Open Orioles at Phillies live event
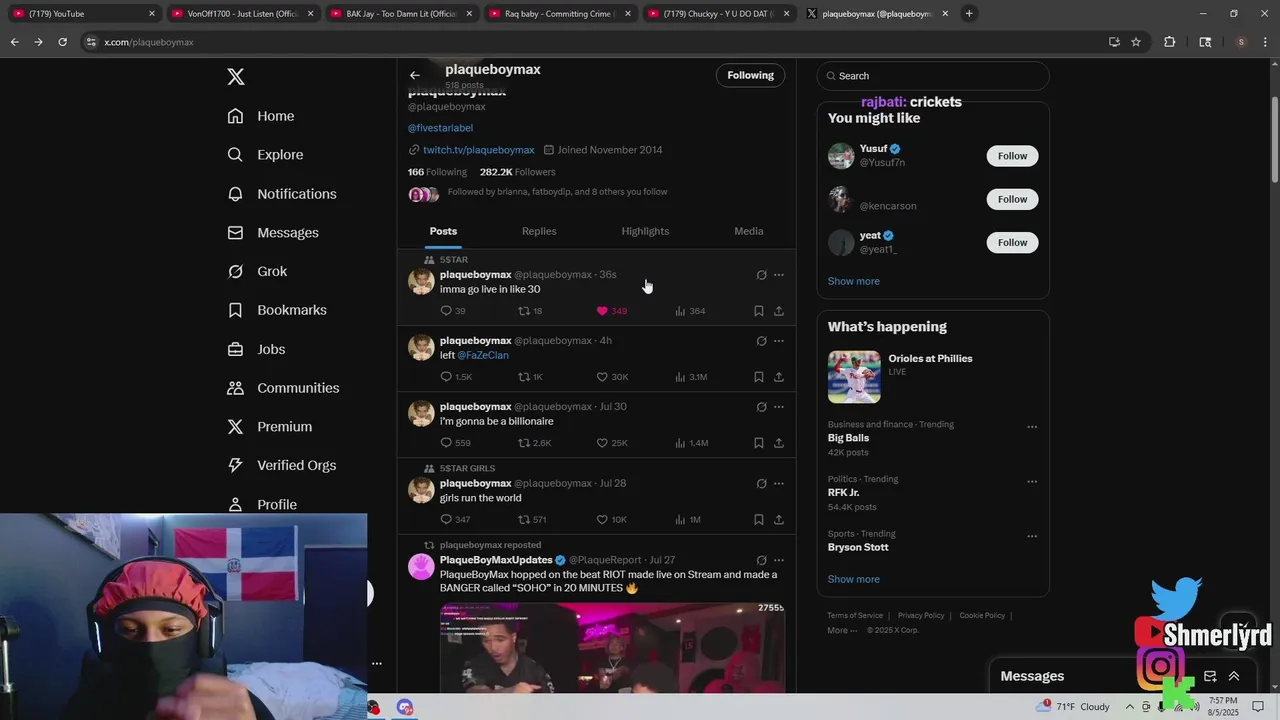 coord(933,376)
